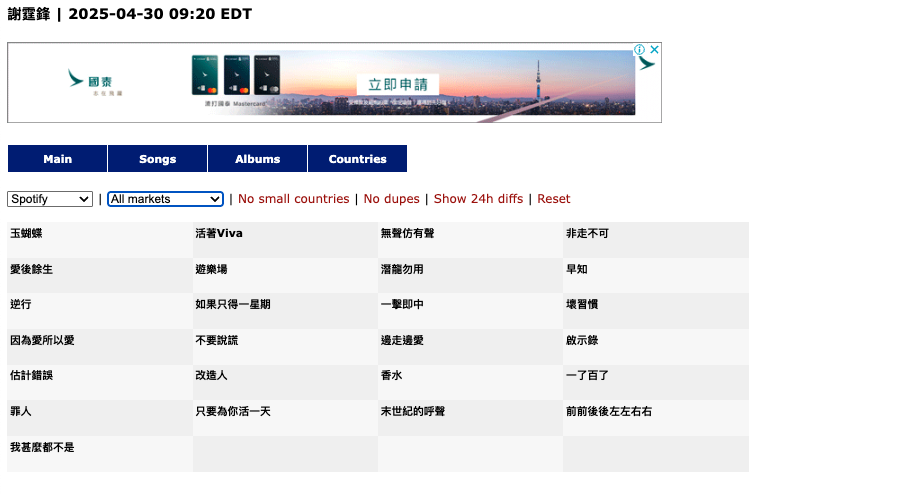Select the song 無聲仿有聲
The height and width of the screenshot is (498, 900).
point(408,234)
